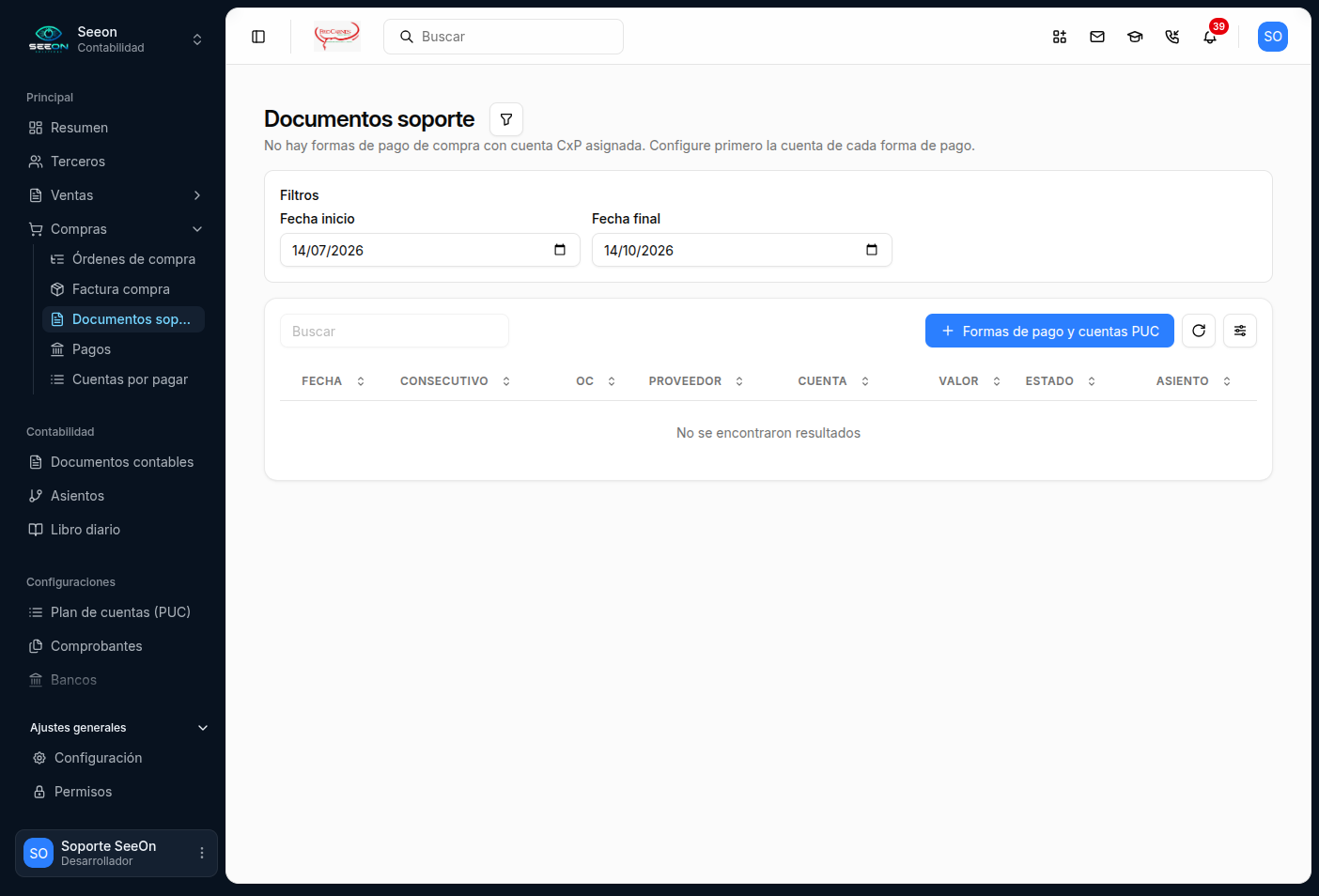
Task: Open three-dot menu for Soporte SeeOn
Action: [x=202, y=853]
